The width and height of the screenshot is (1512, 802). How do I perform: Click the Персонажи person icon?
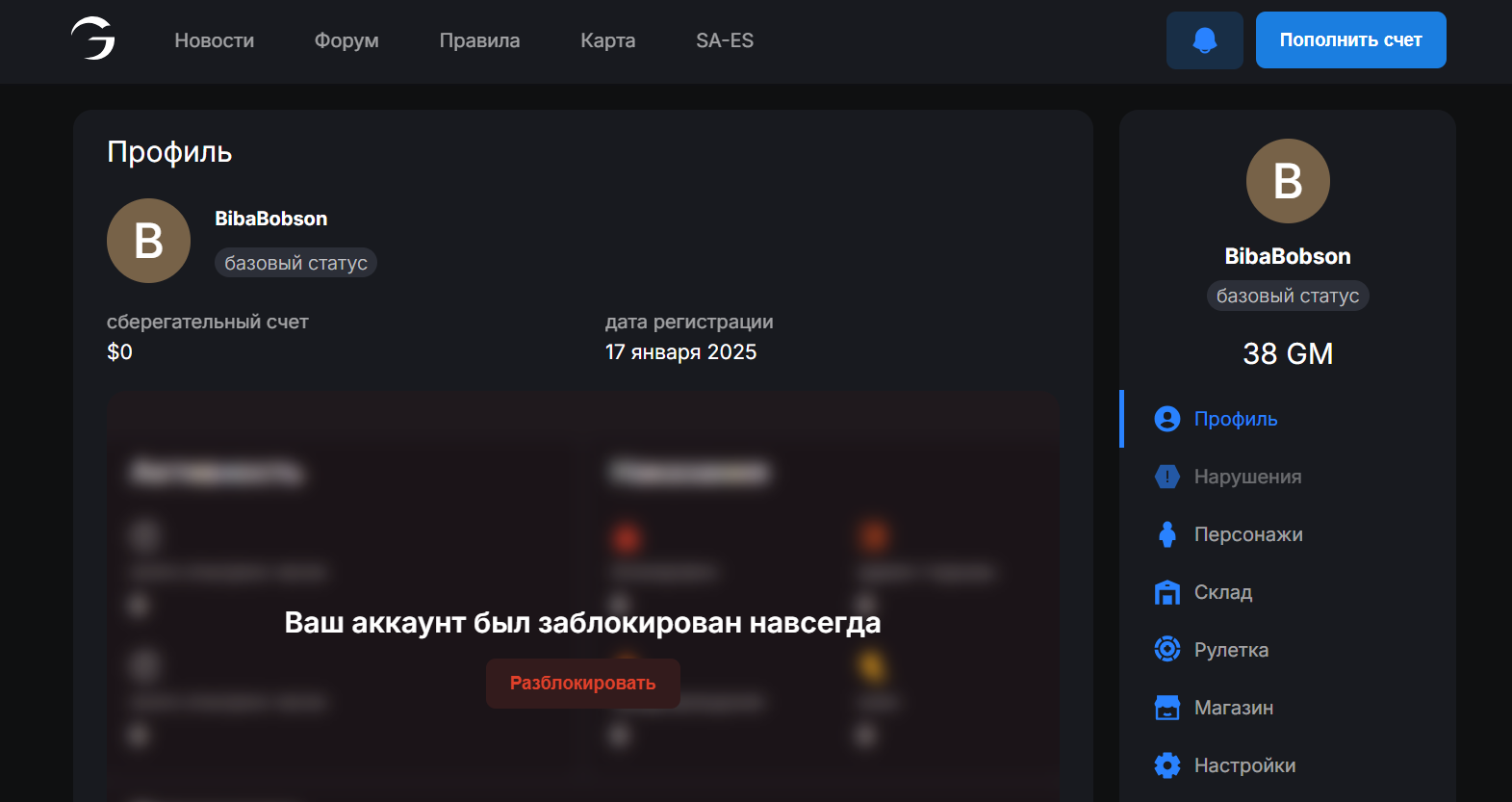(1166, 534)
